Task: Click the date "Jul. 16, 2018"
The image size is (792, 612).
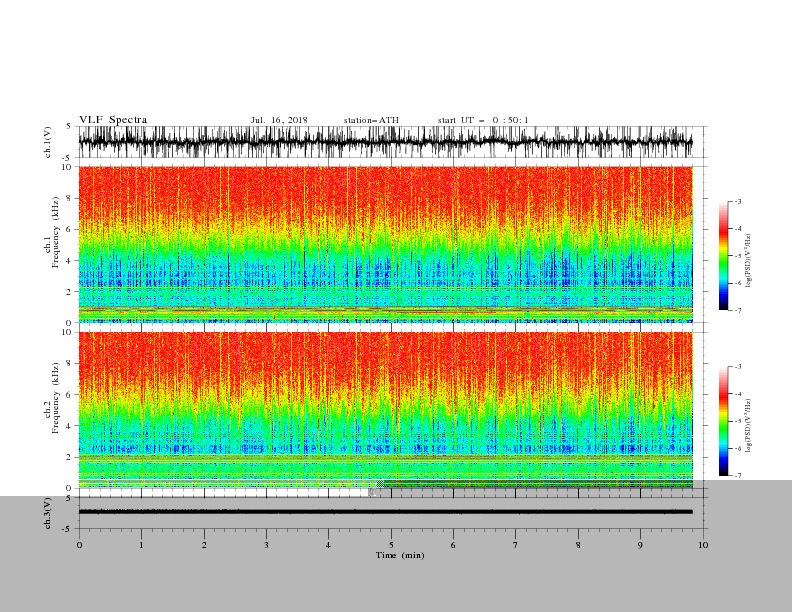Action: pyautogui.click(x=279, y=120)
